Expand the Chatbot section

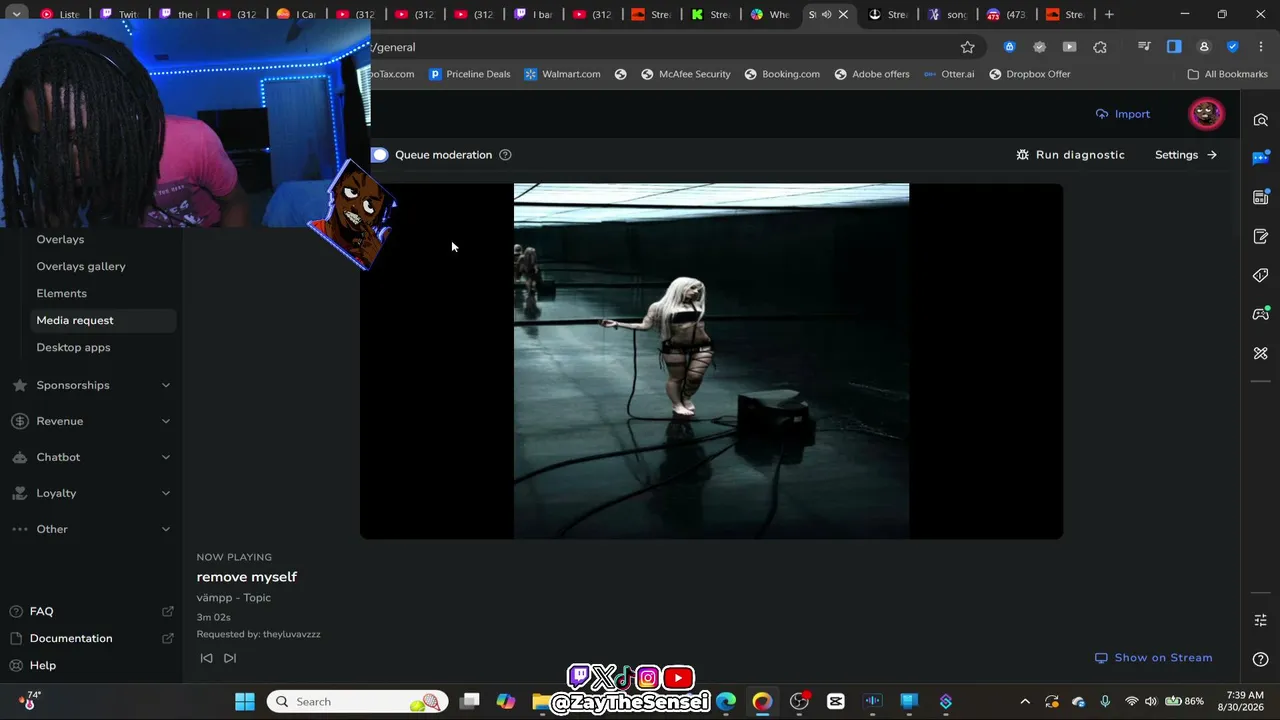pos(91,457)
